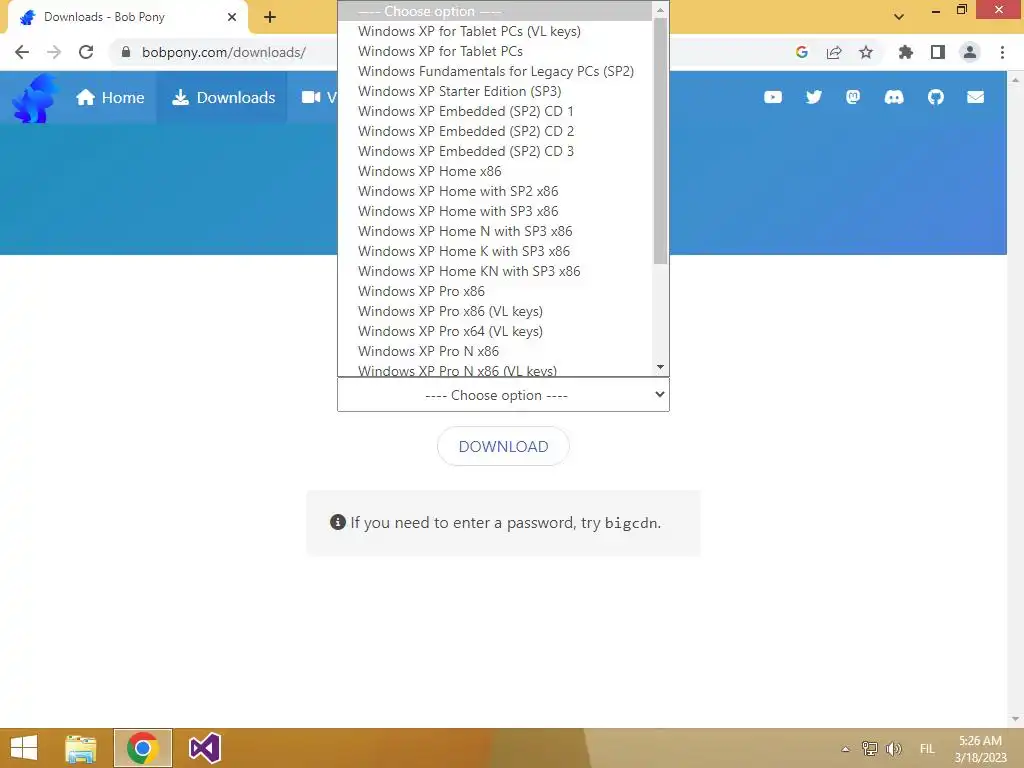This screenshot has width=1024, height=768.
Task: Click the network tray icon
Action: (x=869, y=748)
